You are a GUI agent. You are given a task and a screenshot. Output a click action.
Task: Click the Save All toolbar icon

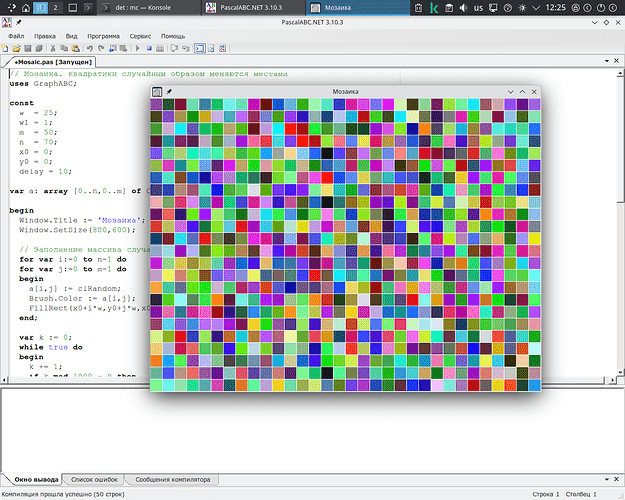39,49
